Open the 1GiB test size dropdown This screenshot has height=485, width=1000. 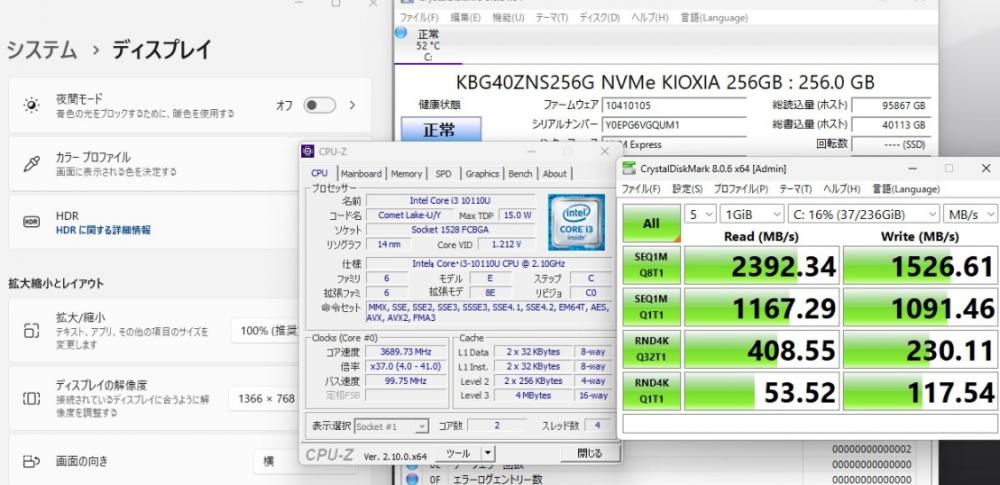[x=752, y=214]
